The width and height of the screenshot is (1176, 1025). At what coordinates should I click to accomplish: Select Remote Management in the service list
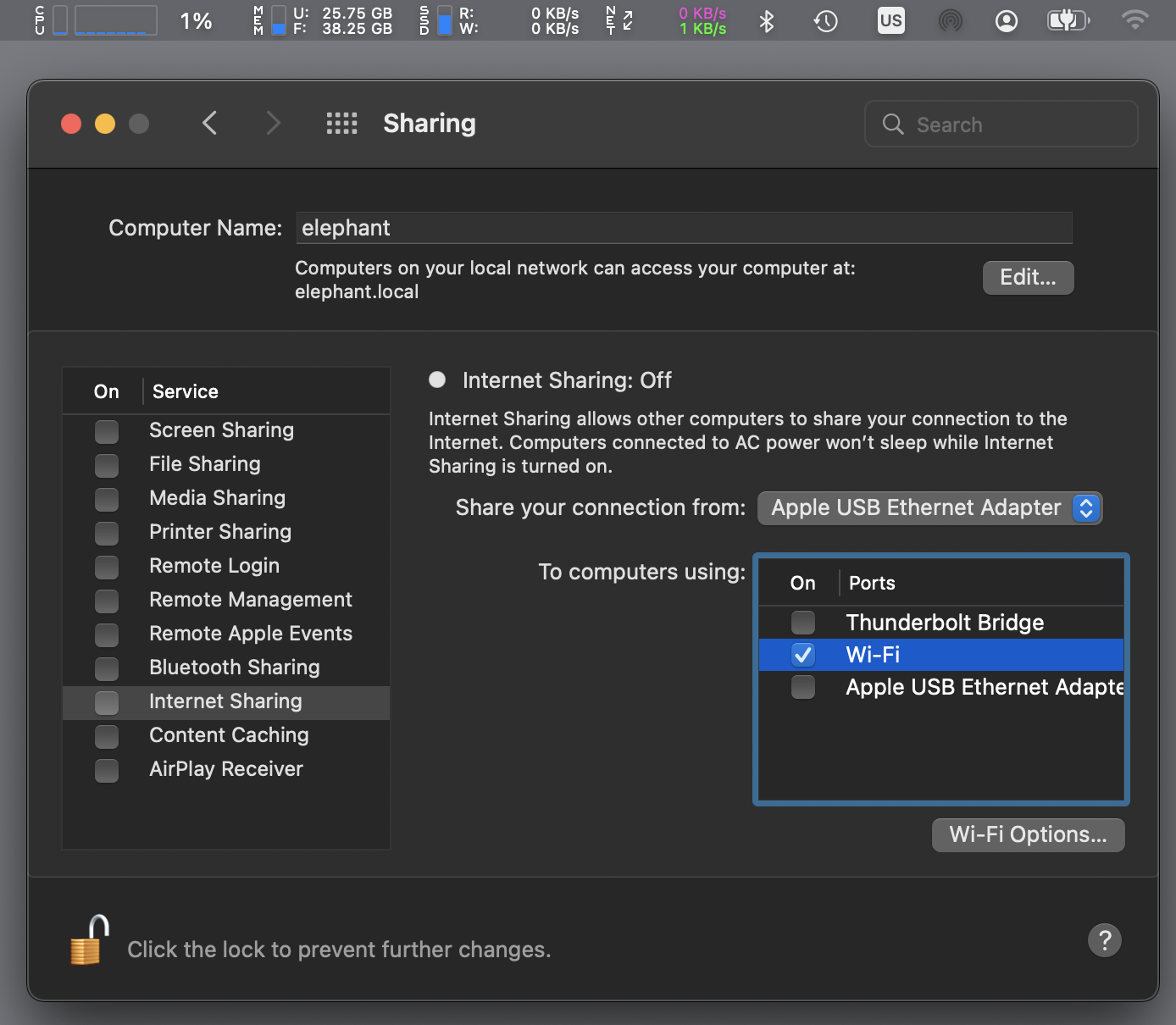point(250,600)
